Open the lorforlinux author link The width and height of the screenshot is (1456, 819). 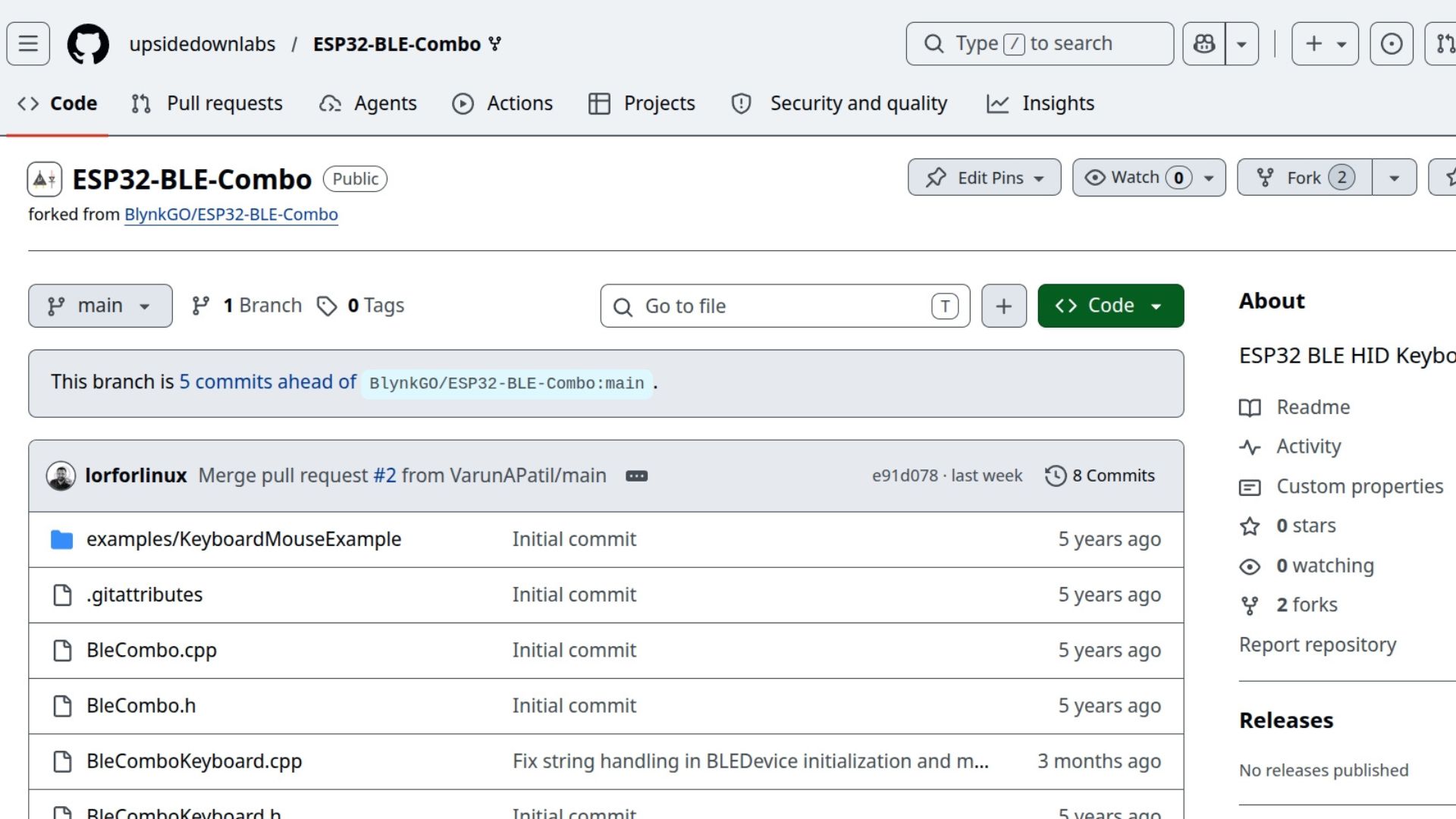click(x=136, y=475)
